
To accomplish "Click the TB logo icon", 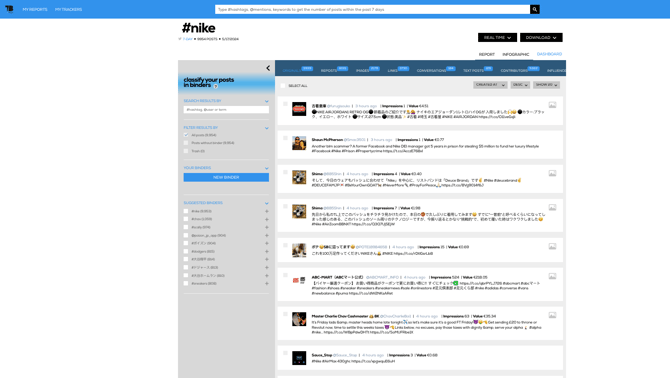I will tap(9, 9).
